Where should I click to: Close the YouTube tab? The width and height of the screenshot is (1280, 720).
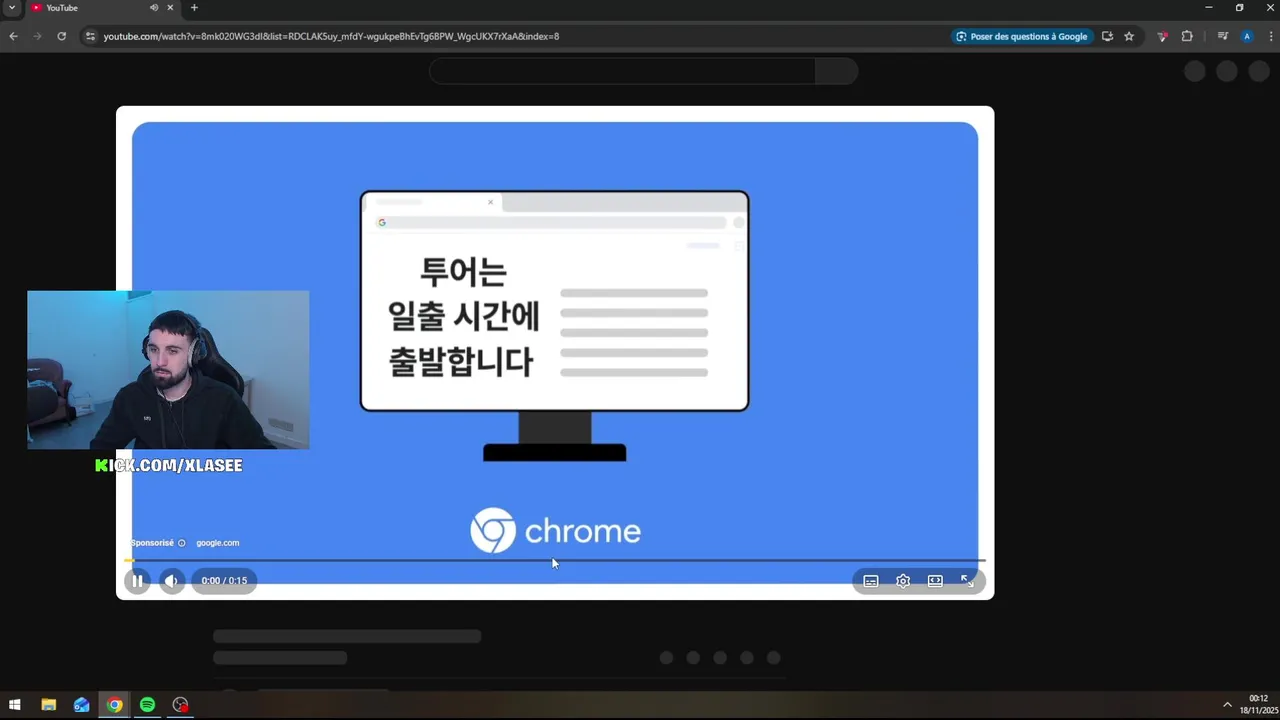pyautogui.click(x=170, y=8)
